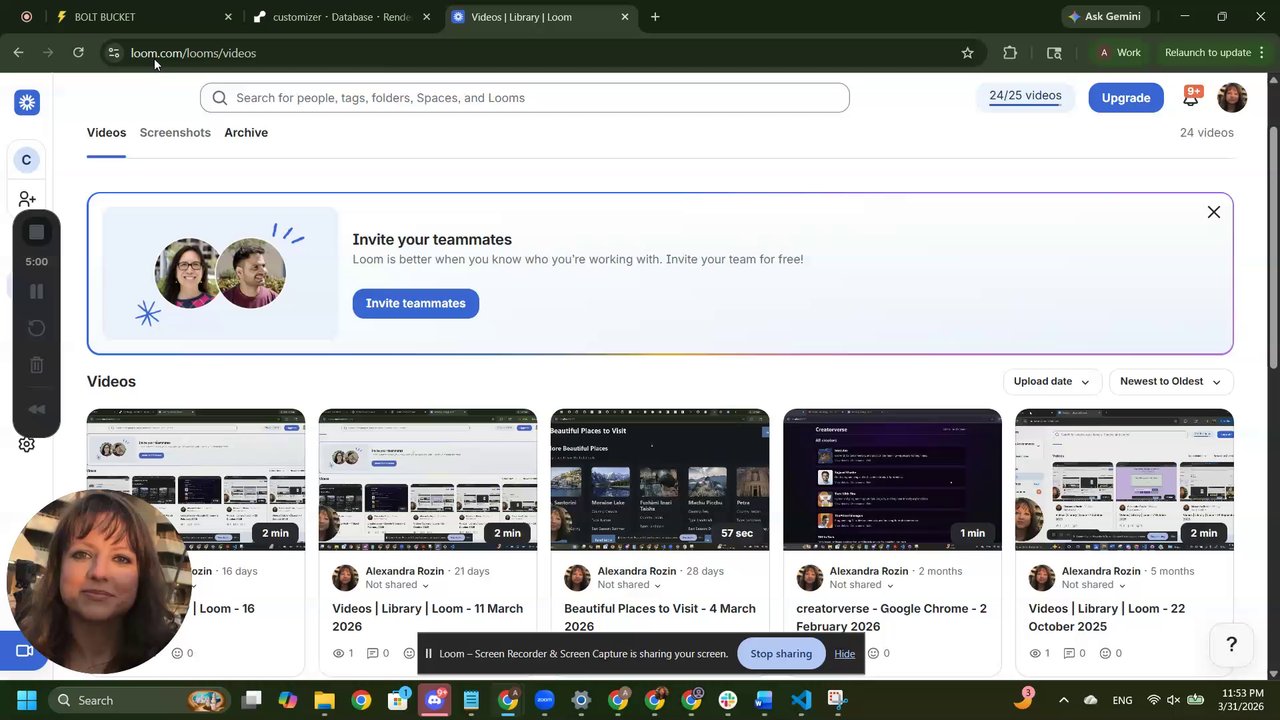
Task: Restart the Loom recording
Action: click(36, 328)
